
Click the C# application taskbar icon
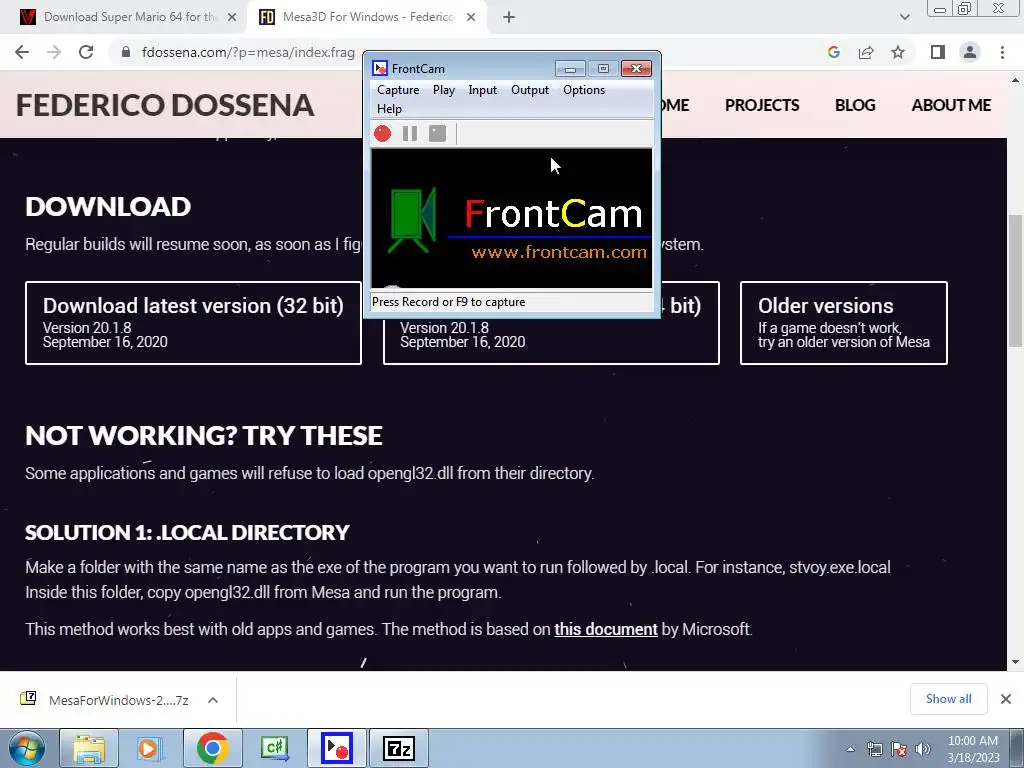tap(274, 748)
